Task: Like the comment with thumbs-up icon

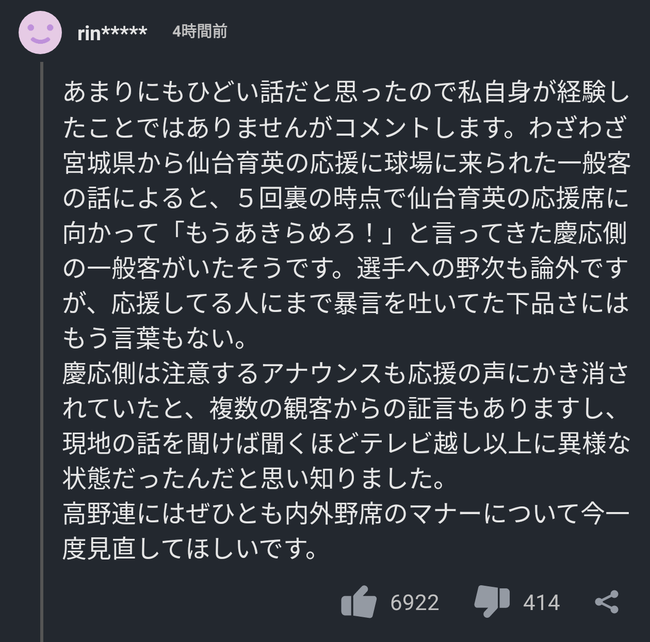Action: click(x=359, y=602)
